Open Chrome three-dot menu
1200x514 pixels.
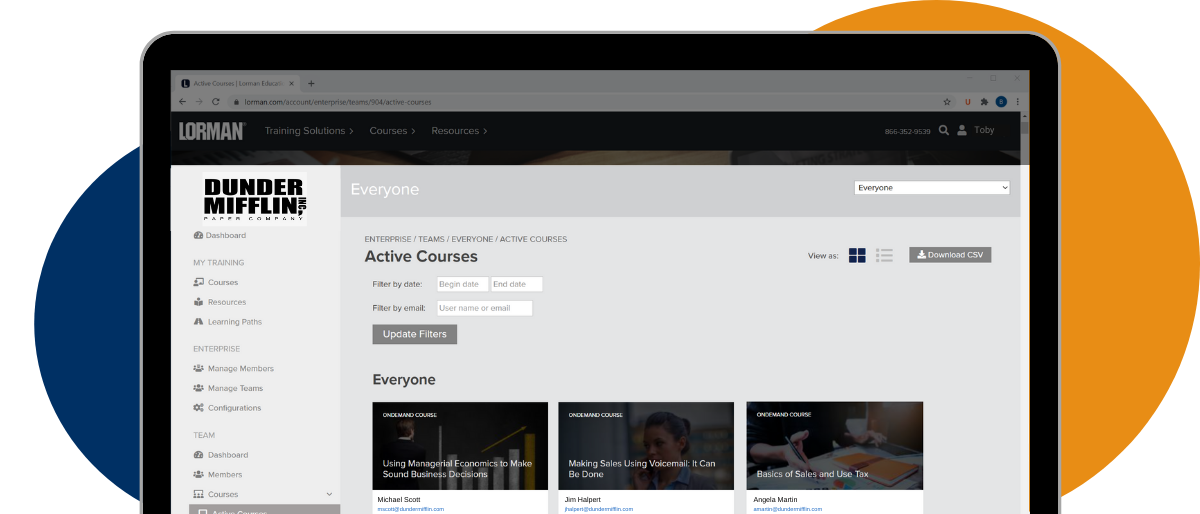pyautogui.click(x=1018, y=102)
